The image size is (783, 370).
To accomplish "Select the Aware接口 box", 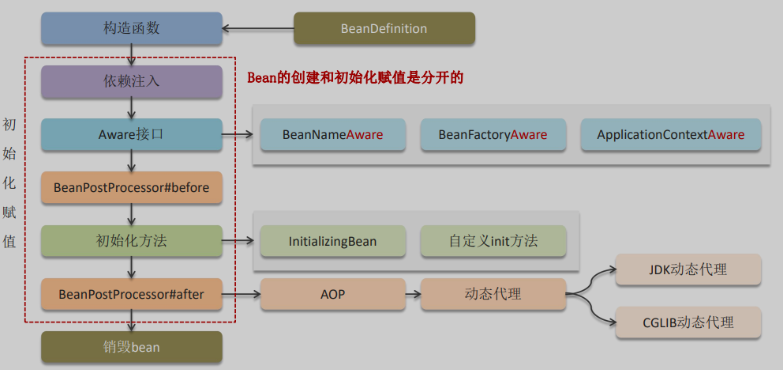I will click(x=131, y=134).
